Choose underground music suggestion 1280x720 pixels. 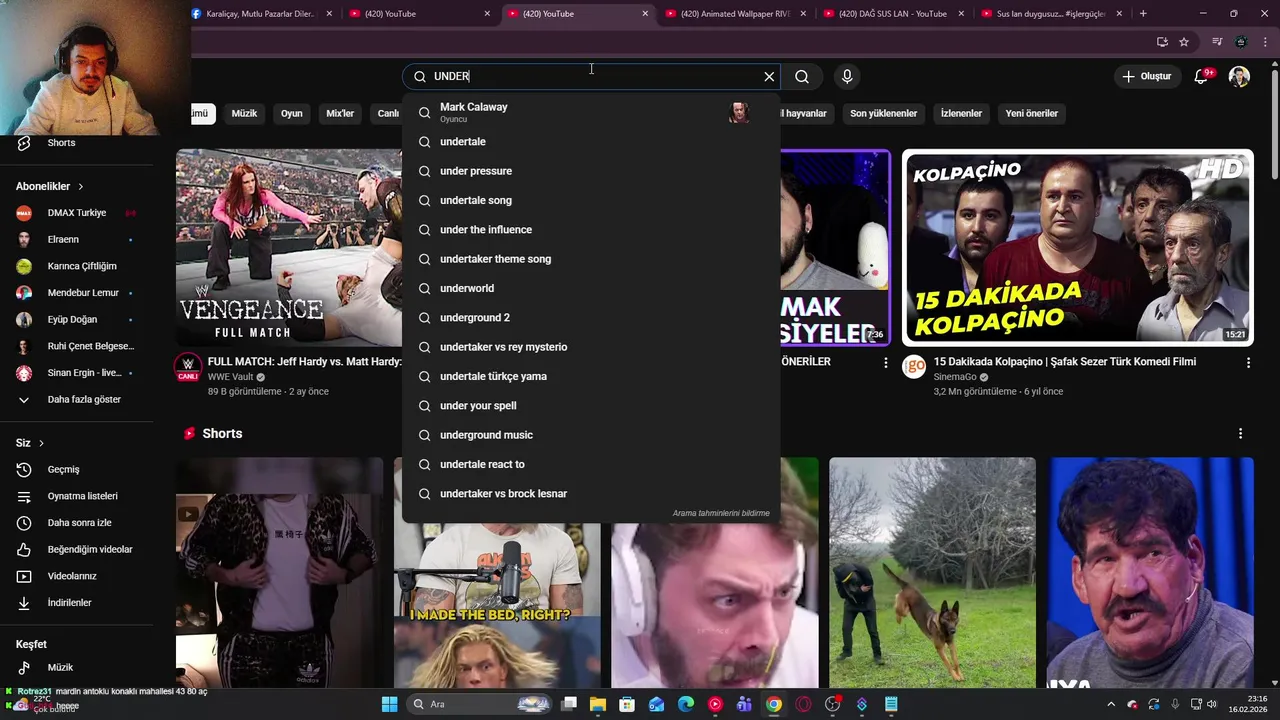[x=591, y=435]
